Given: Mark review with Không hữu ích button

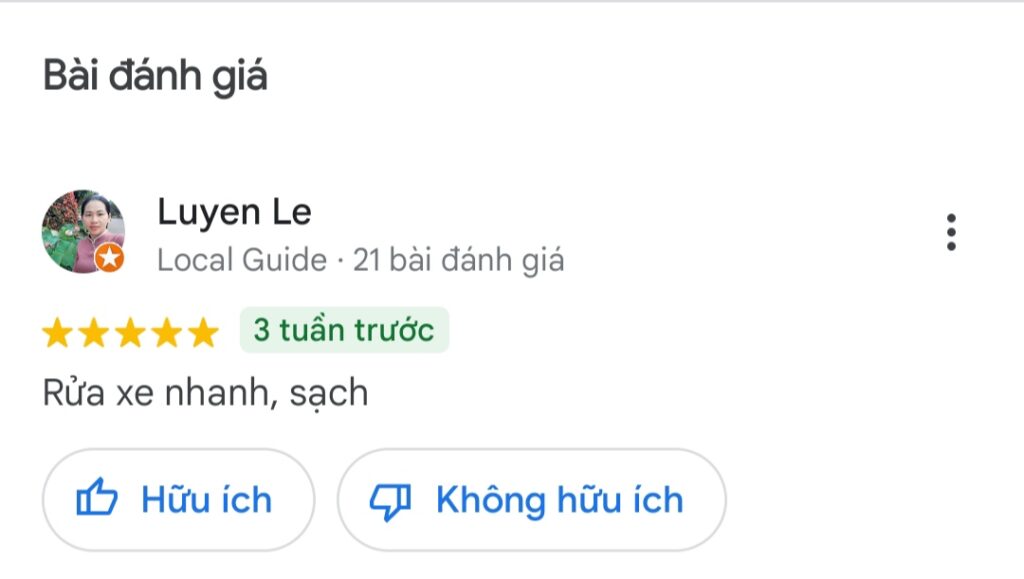Looking at the screenshot, I should 532,500.
